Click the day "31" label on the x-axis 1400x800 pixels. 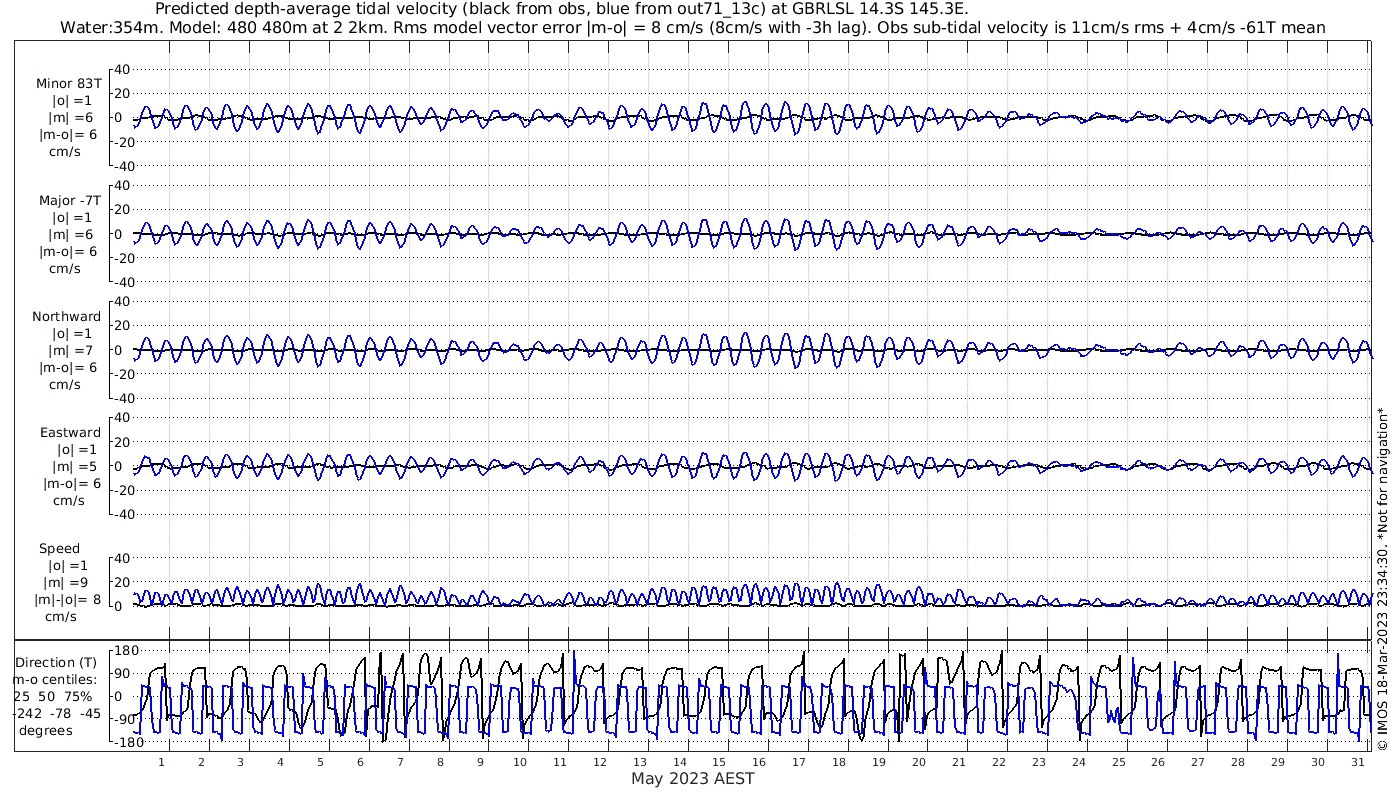(x=1357, y=762)
